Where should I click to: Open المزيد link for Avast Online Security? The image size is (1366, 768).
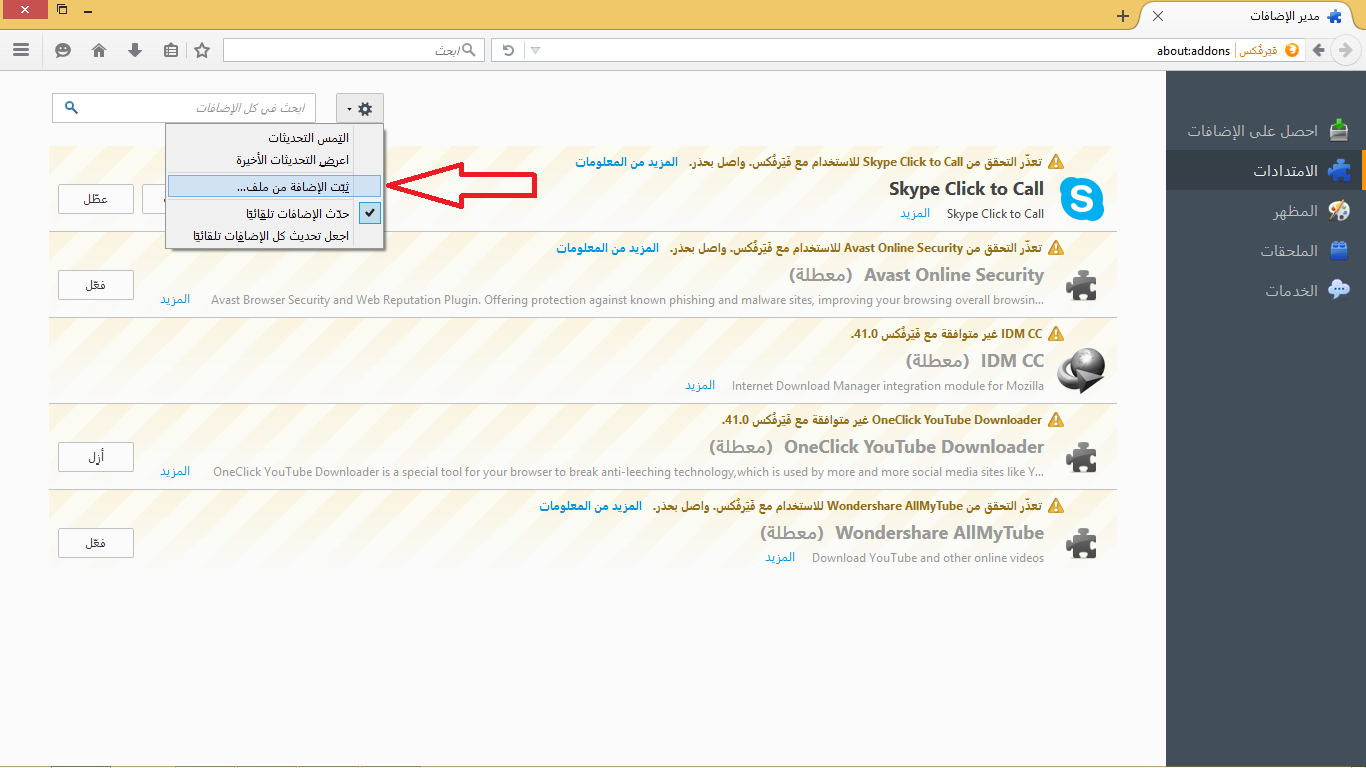[175, 299]
